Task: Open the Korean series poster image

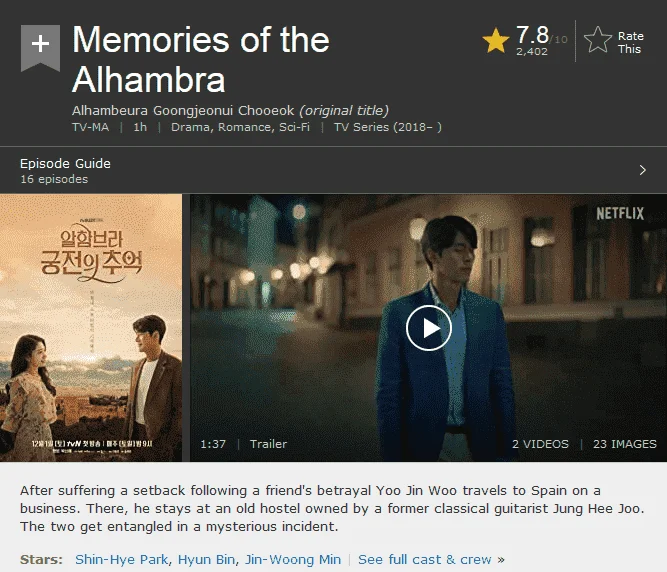Action: point(91,327)
